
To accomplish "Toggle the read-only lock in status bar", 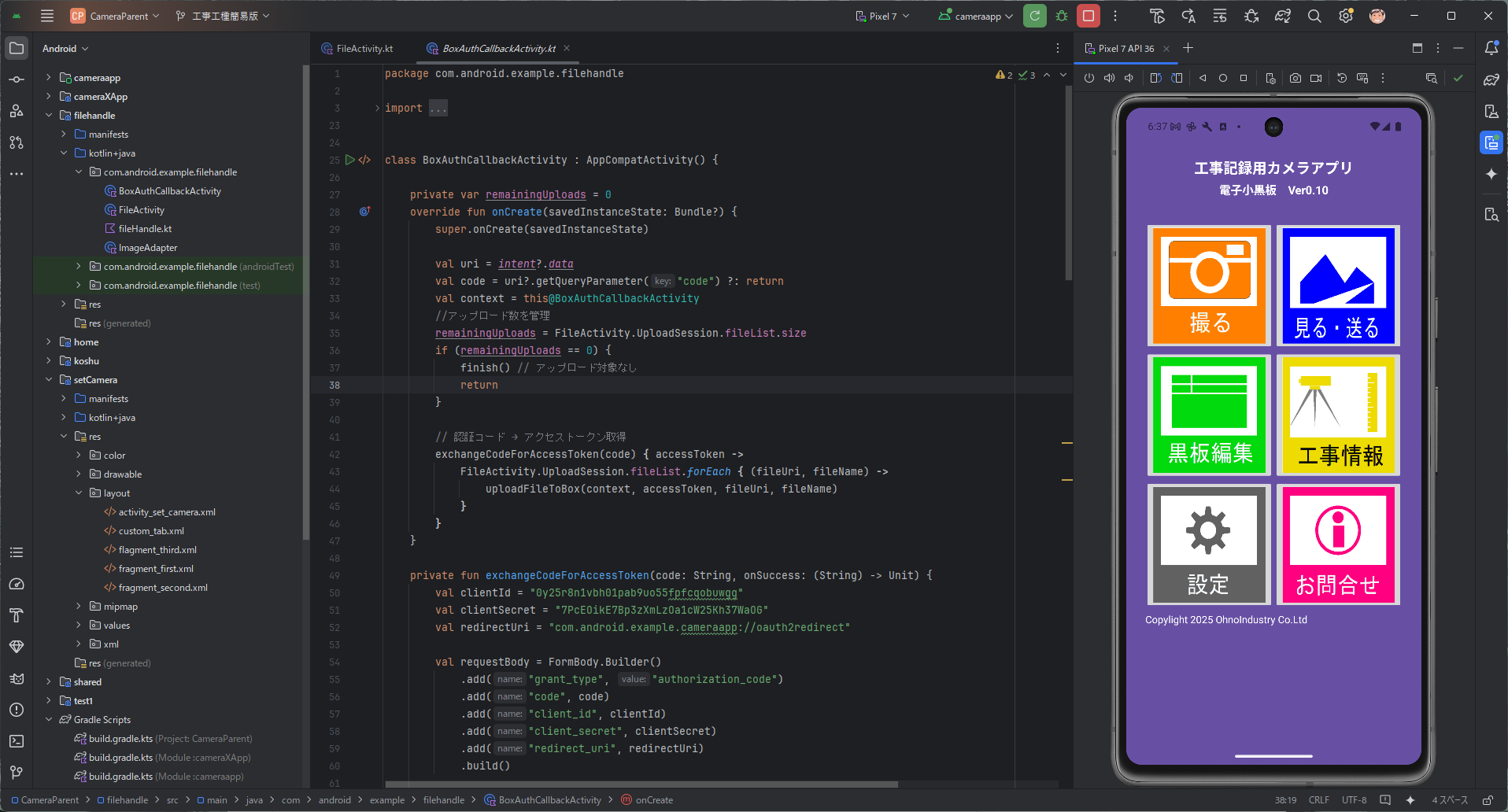I will pos(1488,800).
